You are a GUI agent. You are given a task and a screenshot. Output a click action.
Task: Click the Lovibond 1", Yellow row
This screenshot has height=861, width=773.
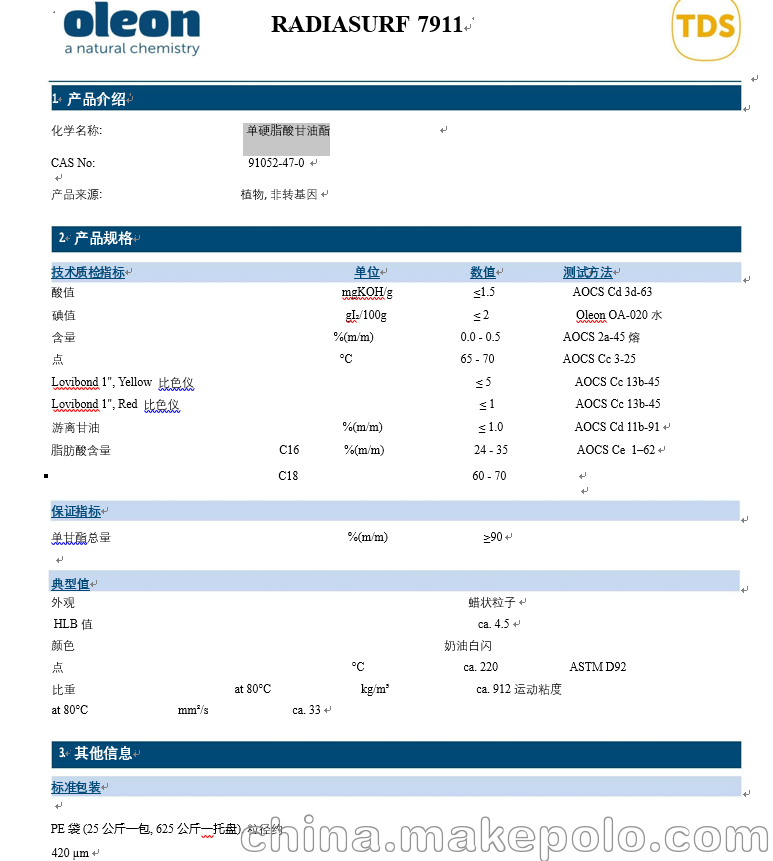[x=122, y=382]
